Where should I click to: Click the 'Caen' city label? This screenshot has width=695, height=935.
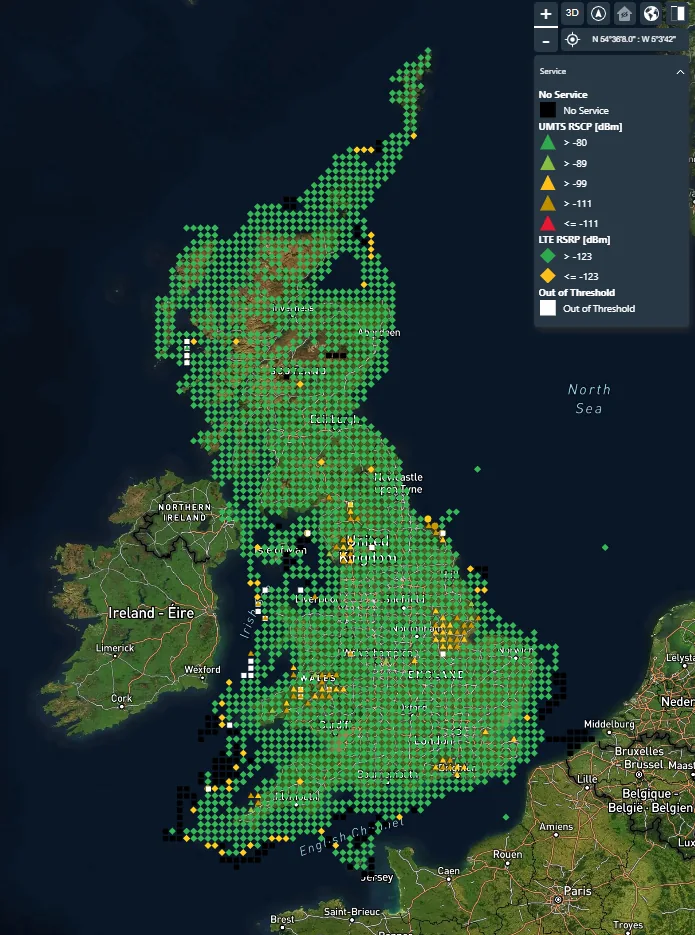tap(448, 871)
